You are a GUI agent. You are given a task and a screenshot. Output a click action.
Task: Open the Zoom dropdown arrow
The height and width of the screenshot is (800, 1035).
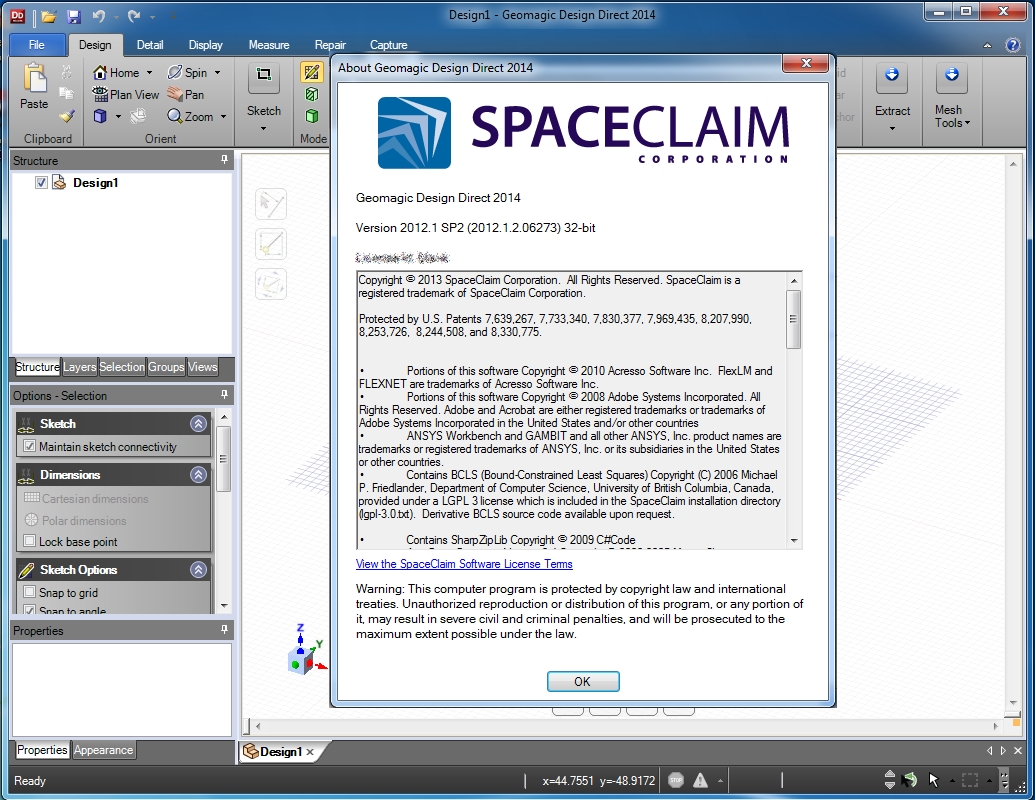coord(223,117)
